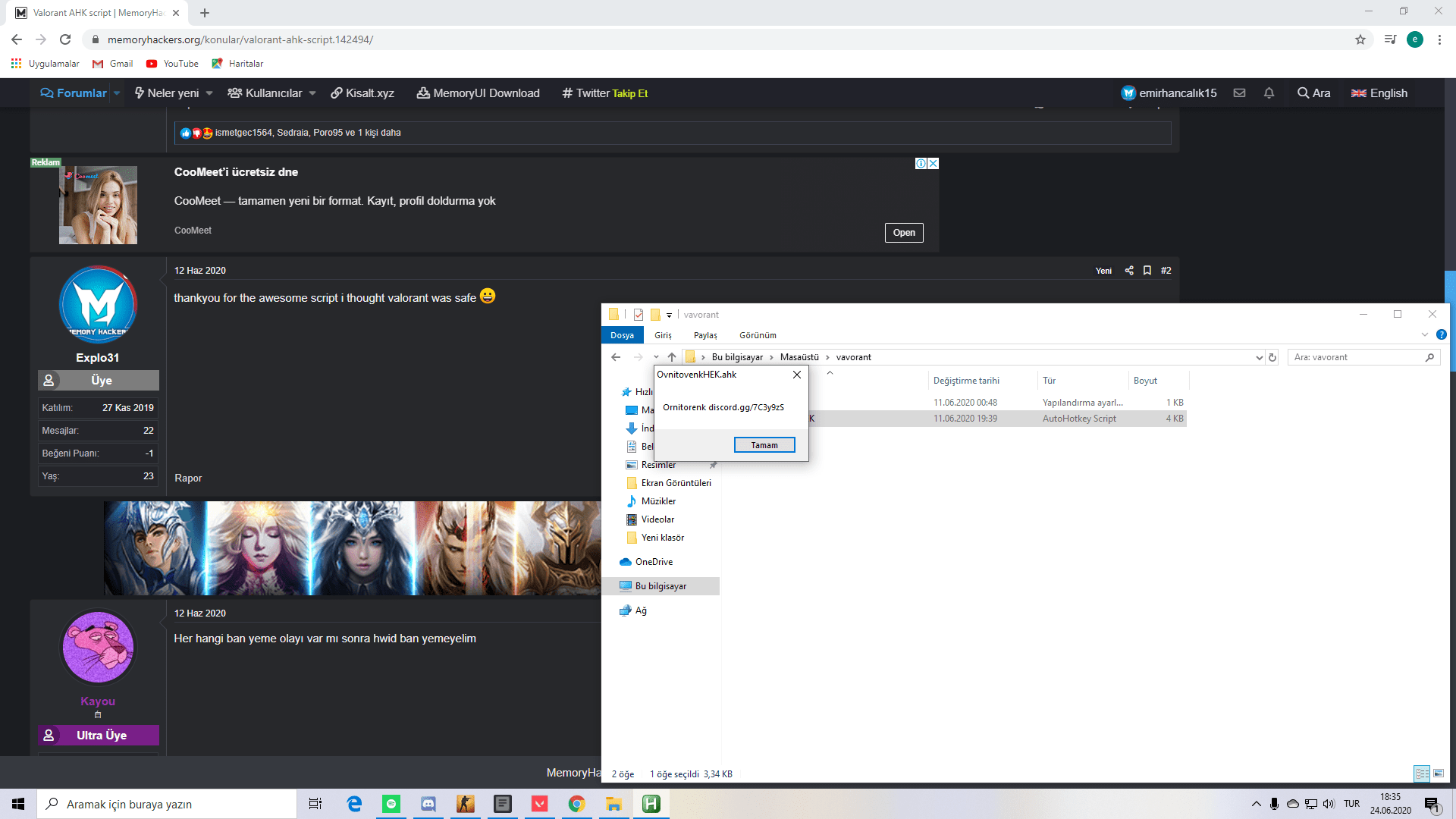Click the Explo31 avatar image

click(98, 304)
